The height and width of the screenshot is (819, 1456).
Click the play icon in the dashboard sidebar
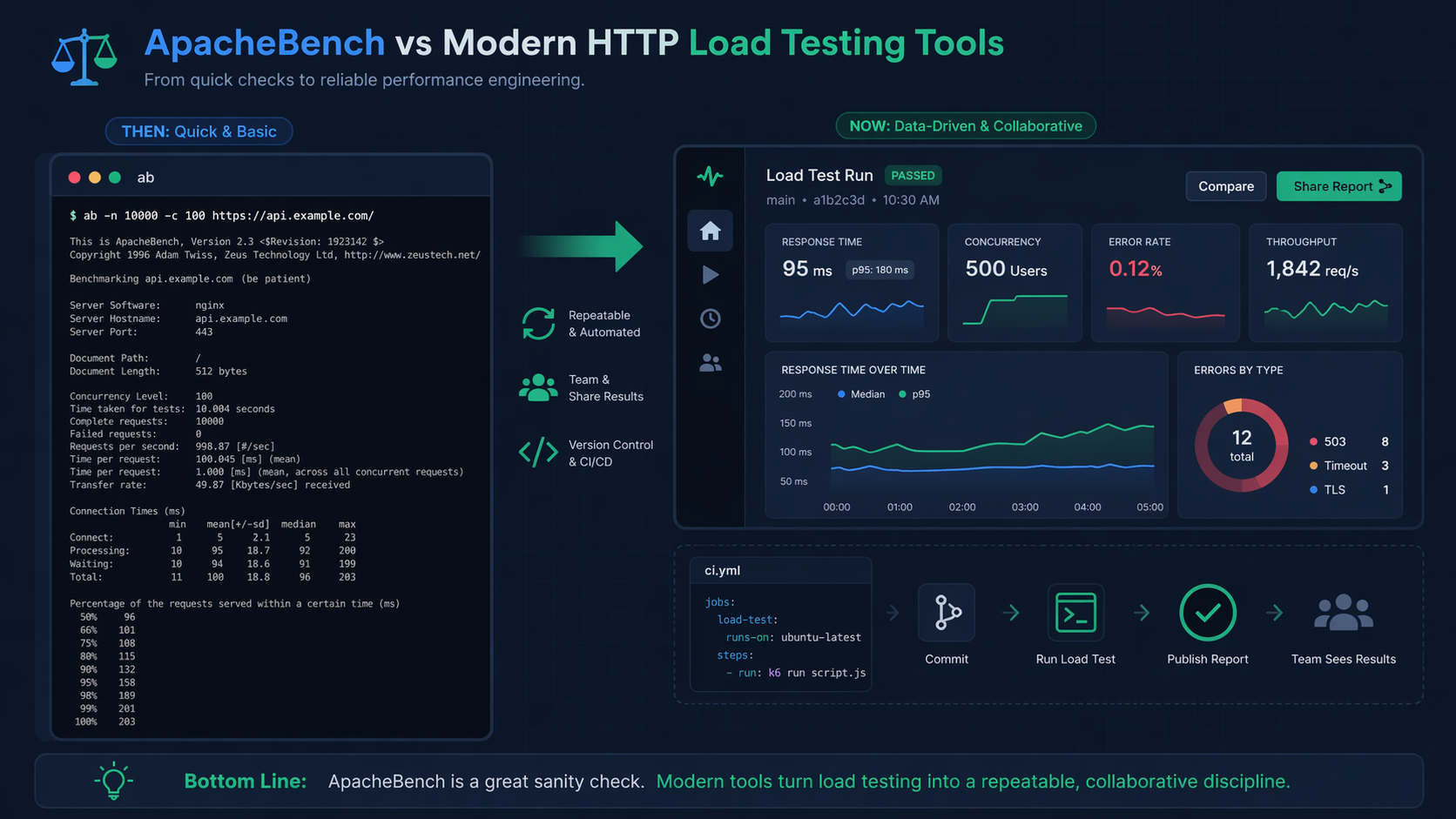(x=711, y=274)
